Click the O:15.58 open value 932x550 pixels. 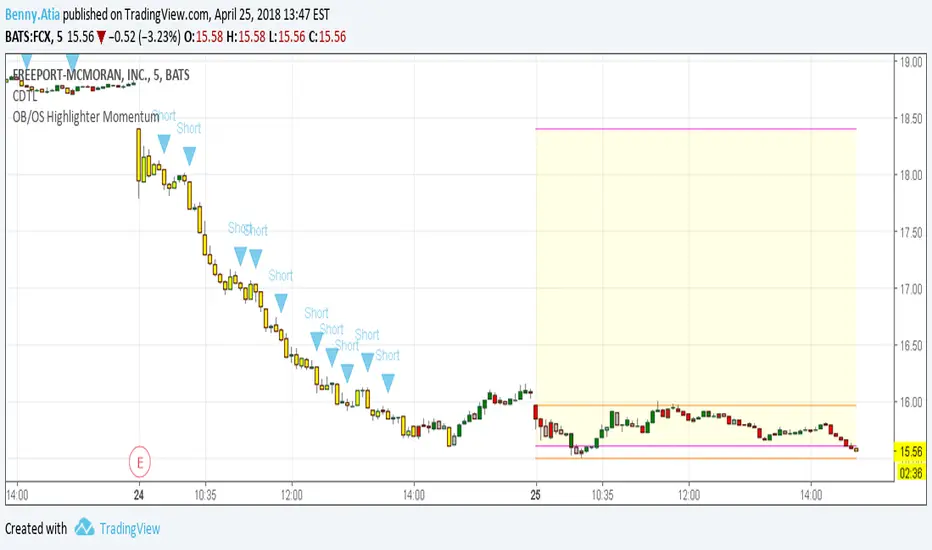(x=203, y=37)
